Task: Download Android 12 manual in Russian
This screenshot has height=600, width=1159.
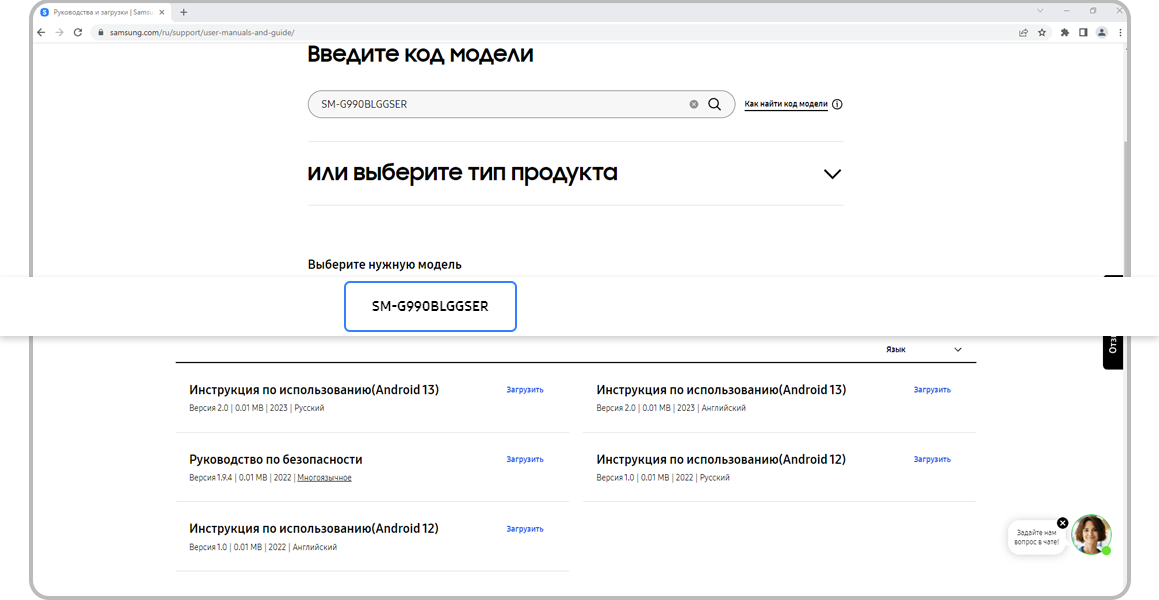Action: click(932, 459)
